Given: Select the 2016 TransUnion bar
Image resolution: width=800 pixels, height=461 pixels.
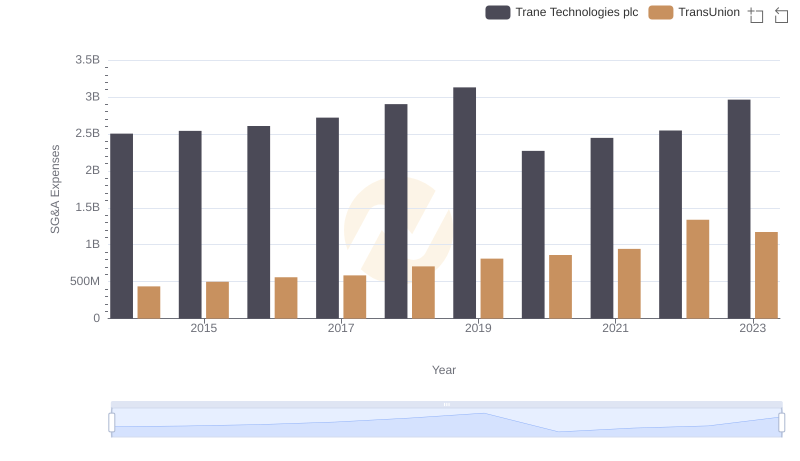Looking at the screenshot, I should coord(286,298).
